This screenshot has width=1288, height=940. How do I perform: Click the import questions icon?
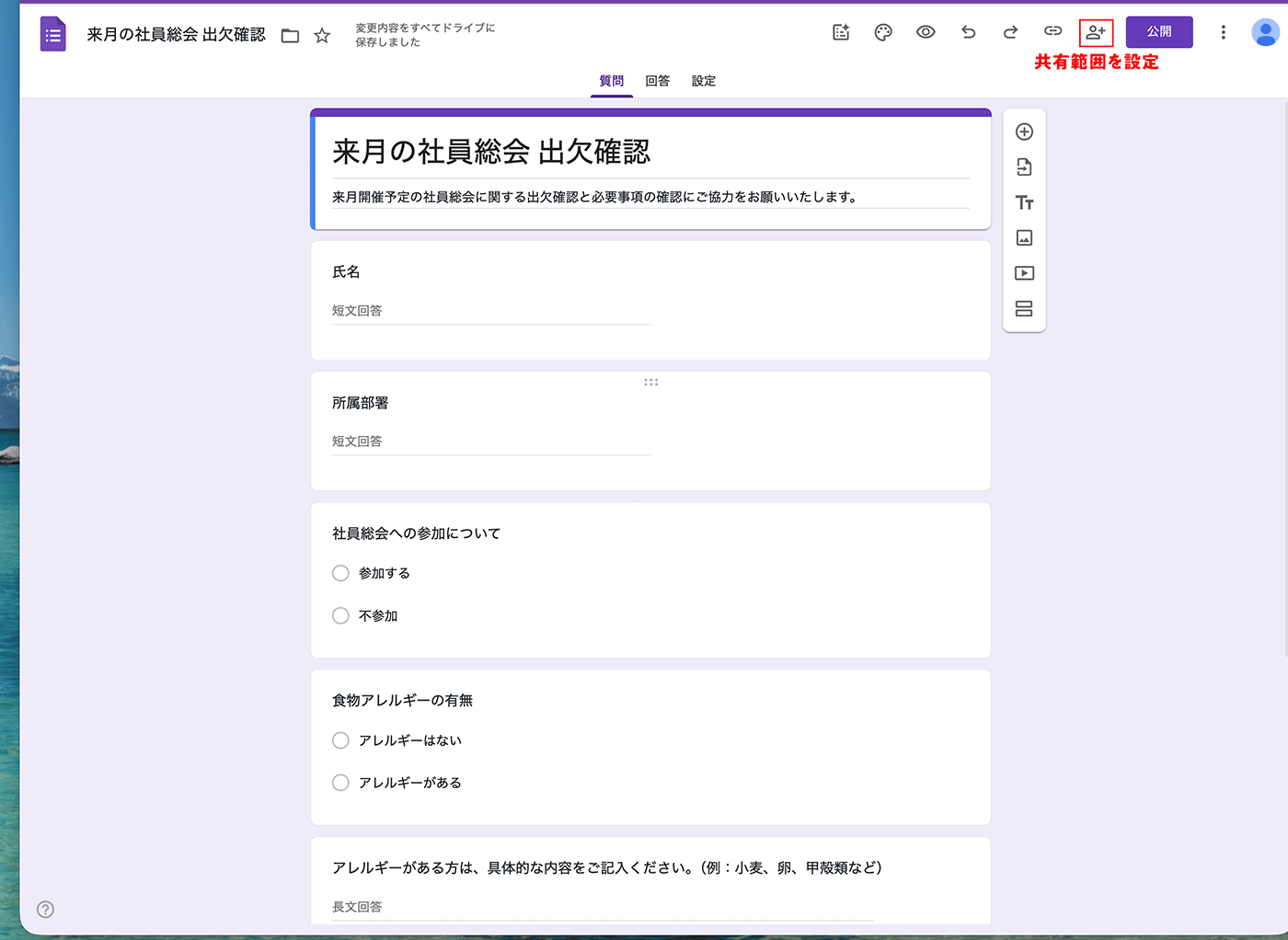pos(1024,167)
